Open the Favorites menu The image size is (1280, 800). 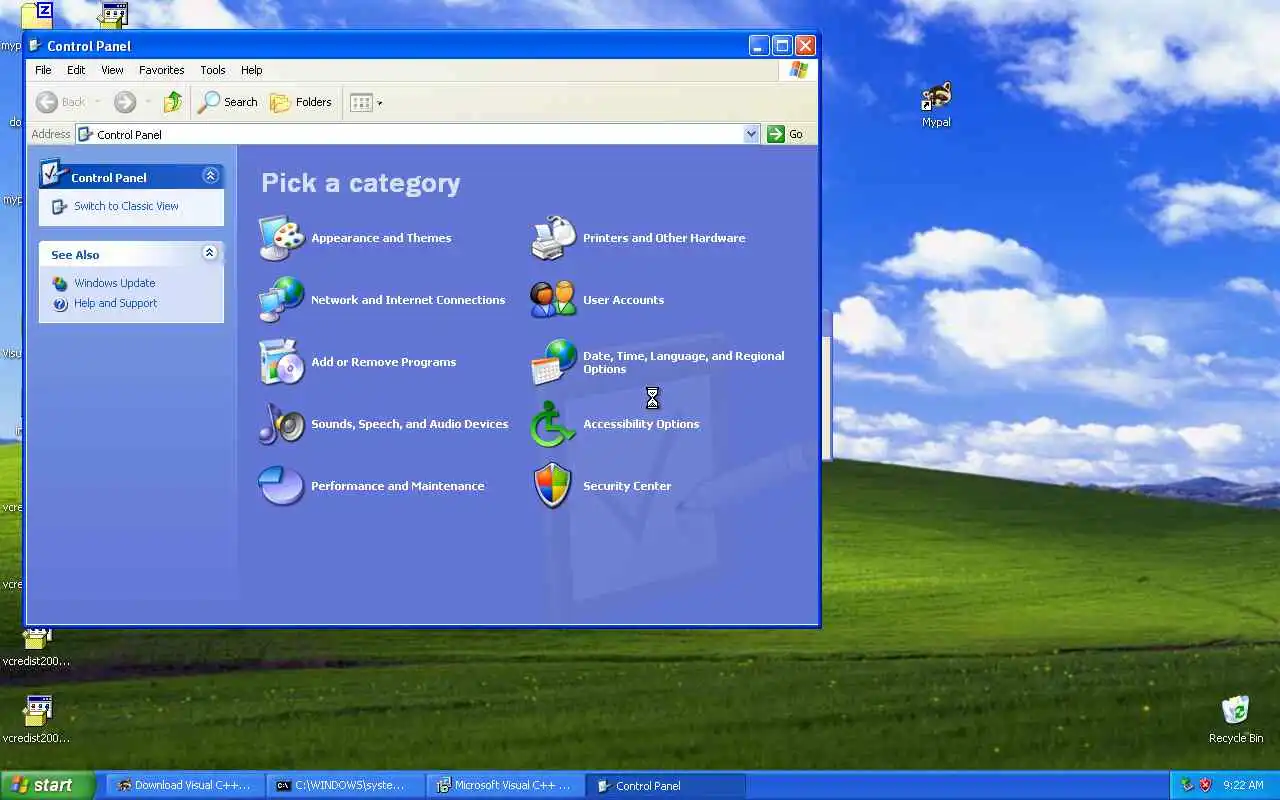161,70
